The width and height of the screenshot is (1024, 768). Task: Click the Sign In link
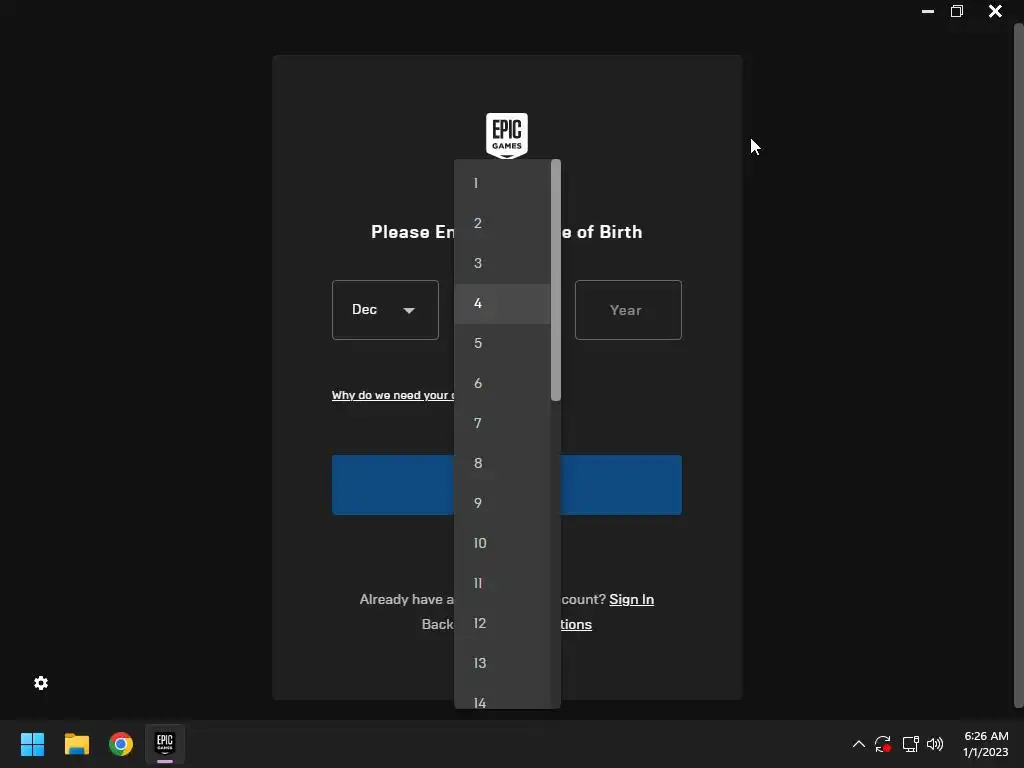[632, 600]
